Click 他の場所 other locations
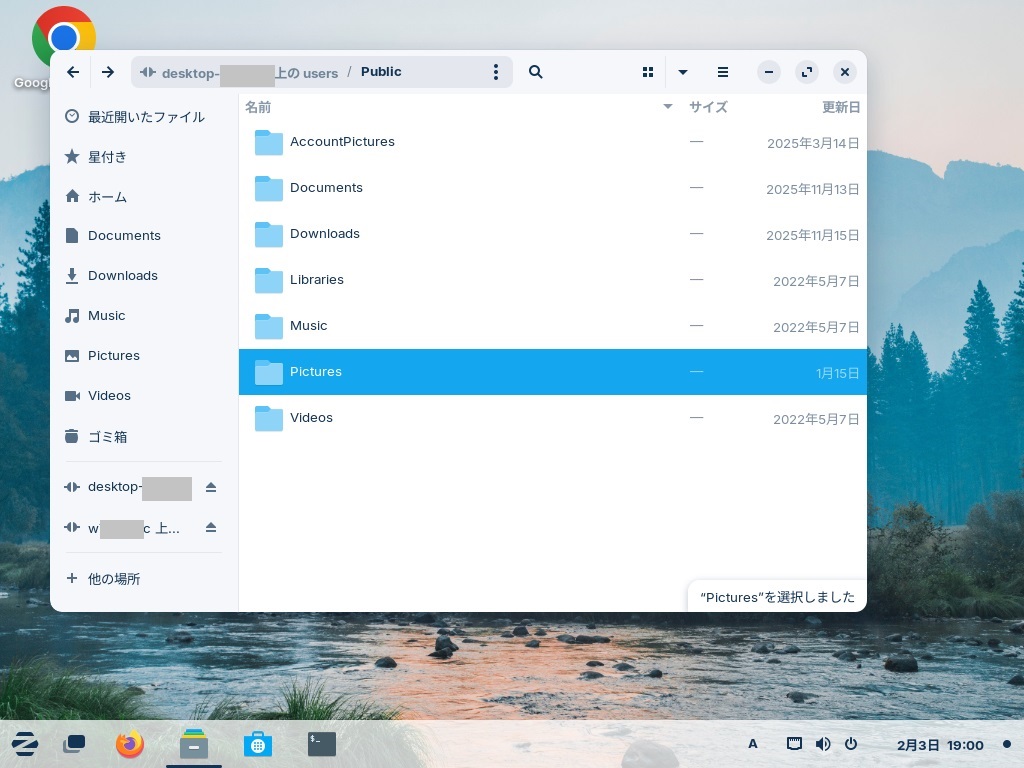Image resolution: width=1024 pixels, height=768 pixels. tap(113, 579)
